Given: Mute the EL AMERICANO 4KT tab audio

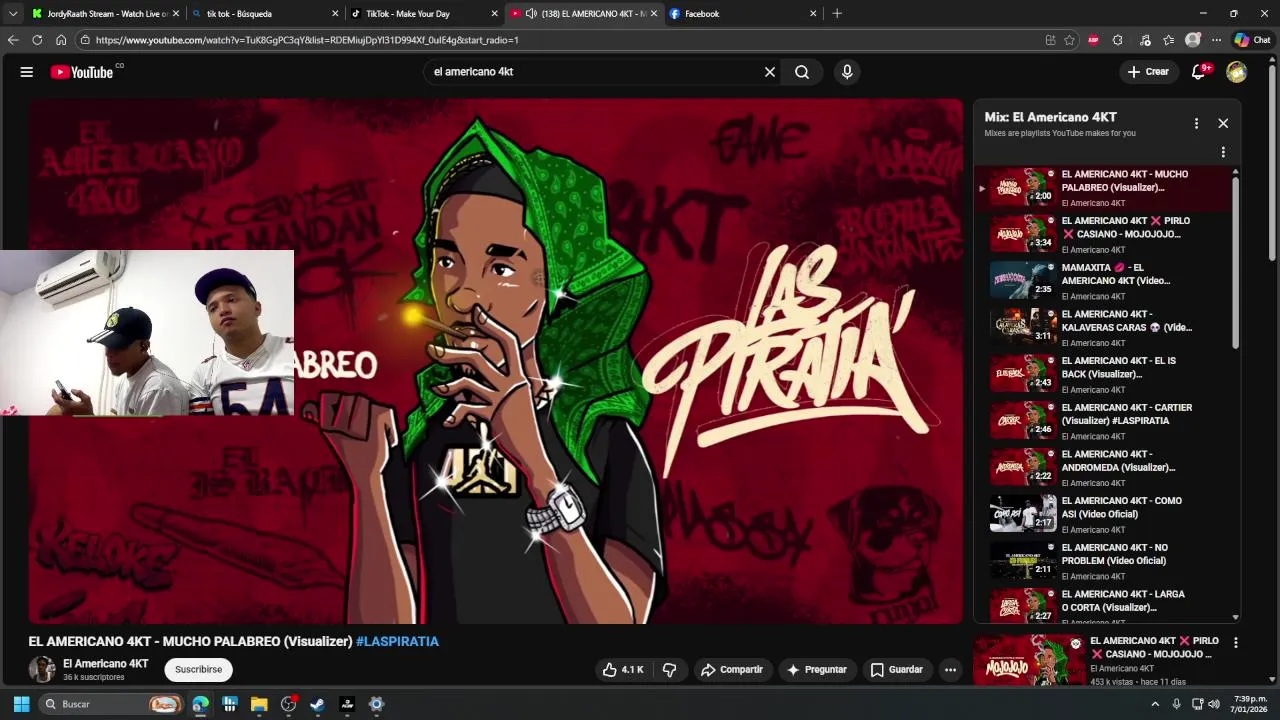Looking at the screenshot, I should (x=531, y=14).
